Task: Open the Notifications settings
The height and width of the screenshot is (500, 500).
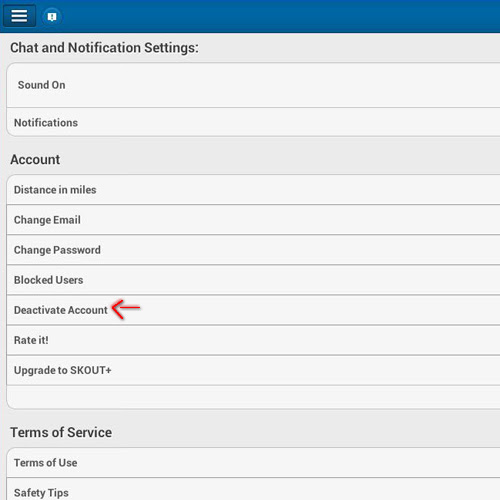Action: pos(253,122)
